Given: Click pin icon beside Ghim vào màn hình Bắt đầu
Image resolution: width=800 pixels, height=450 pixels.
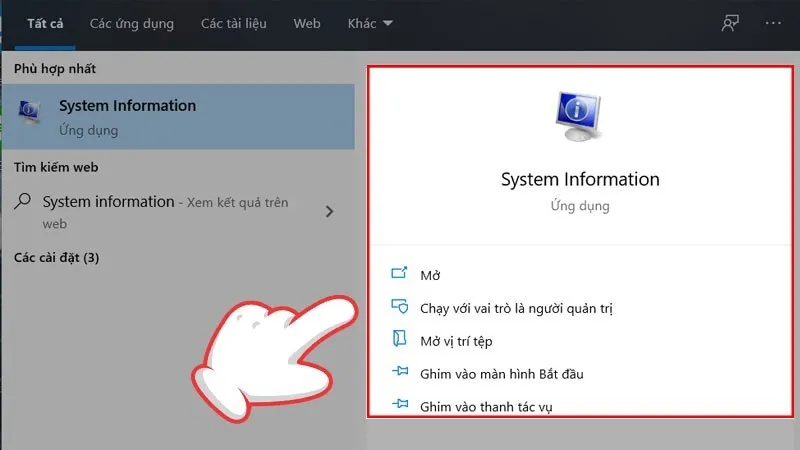Looking at the screenshot, I should (x=400, y=371).
